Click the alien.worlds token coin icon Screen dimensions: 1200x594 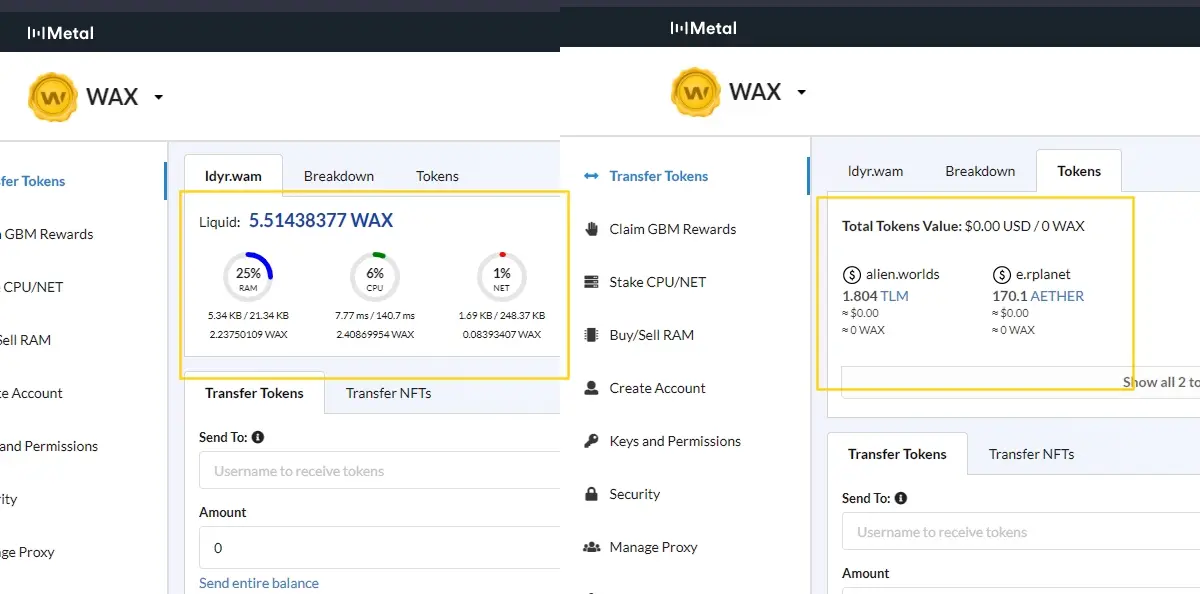point(852,274)
